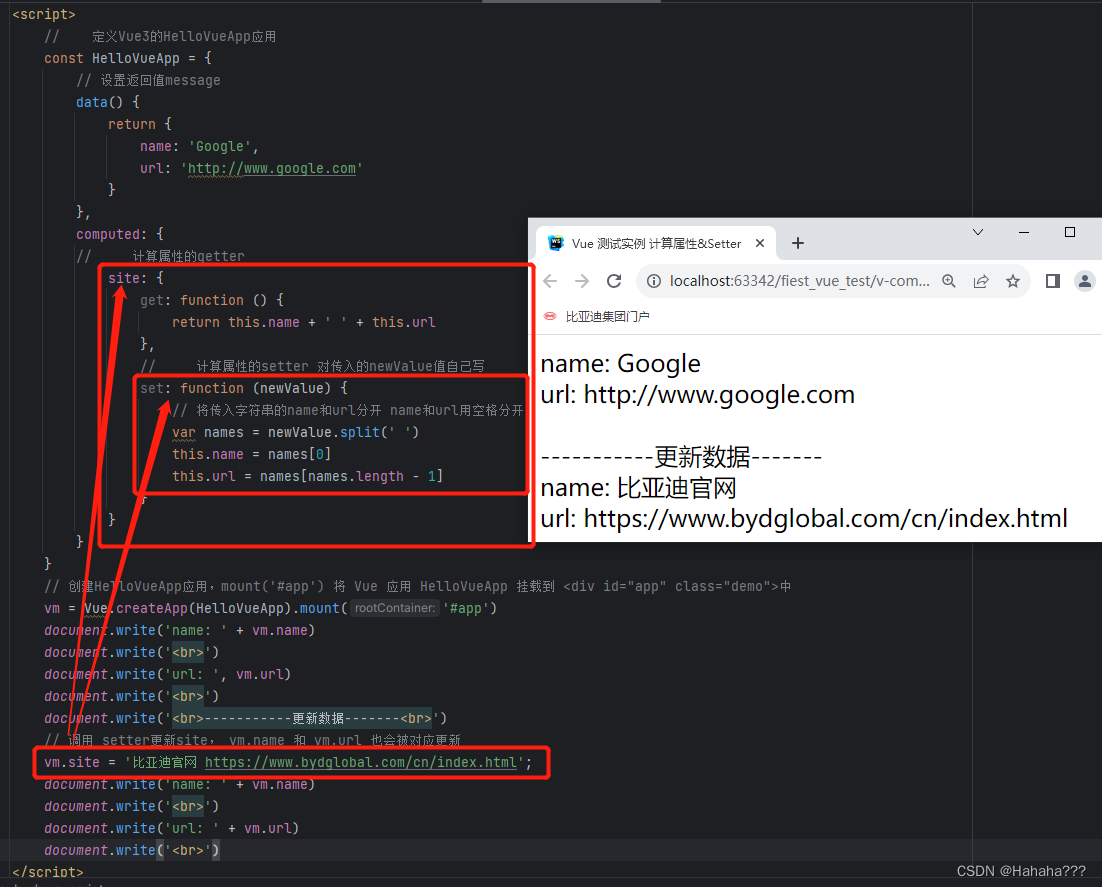The width and height of the screenshot is (1102, 887).
Task: Bookmark this page with star icon
Action: tap(1013, 281)
